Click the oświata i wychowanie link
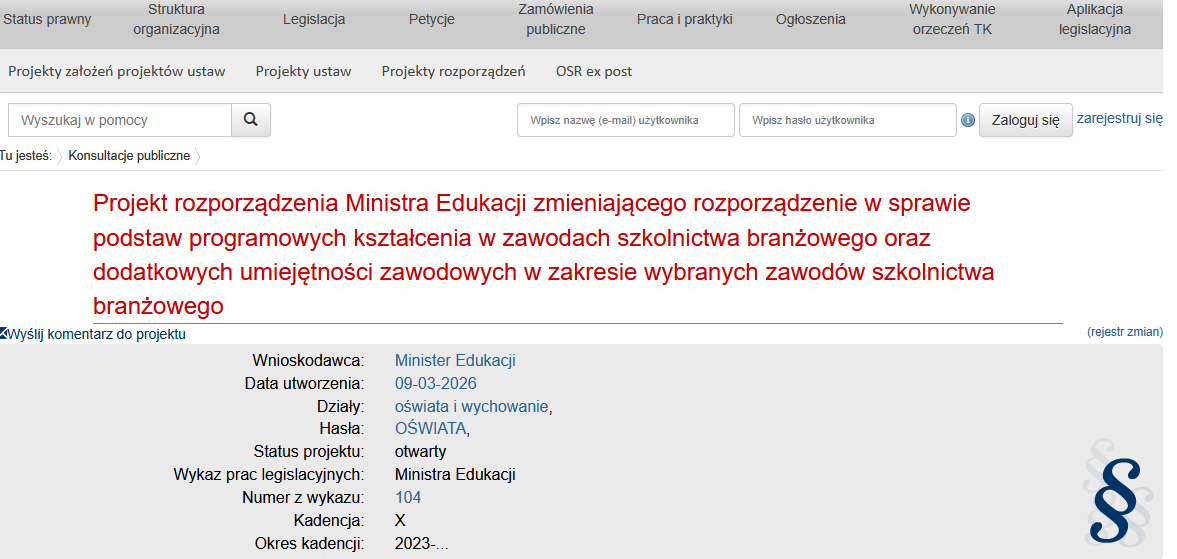 point(471,406)
